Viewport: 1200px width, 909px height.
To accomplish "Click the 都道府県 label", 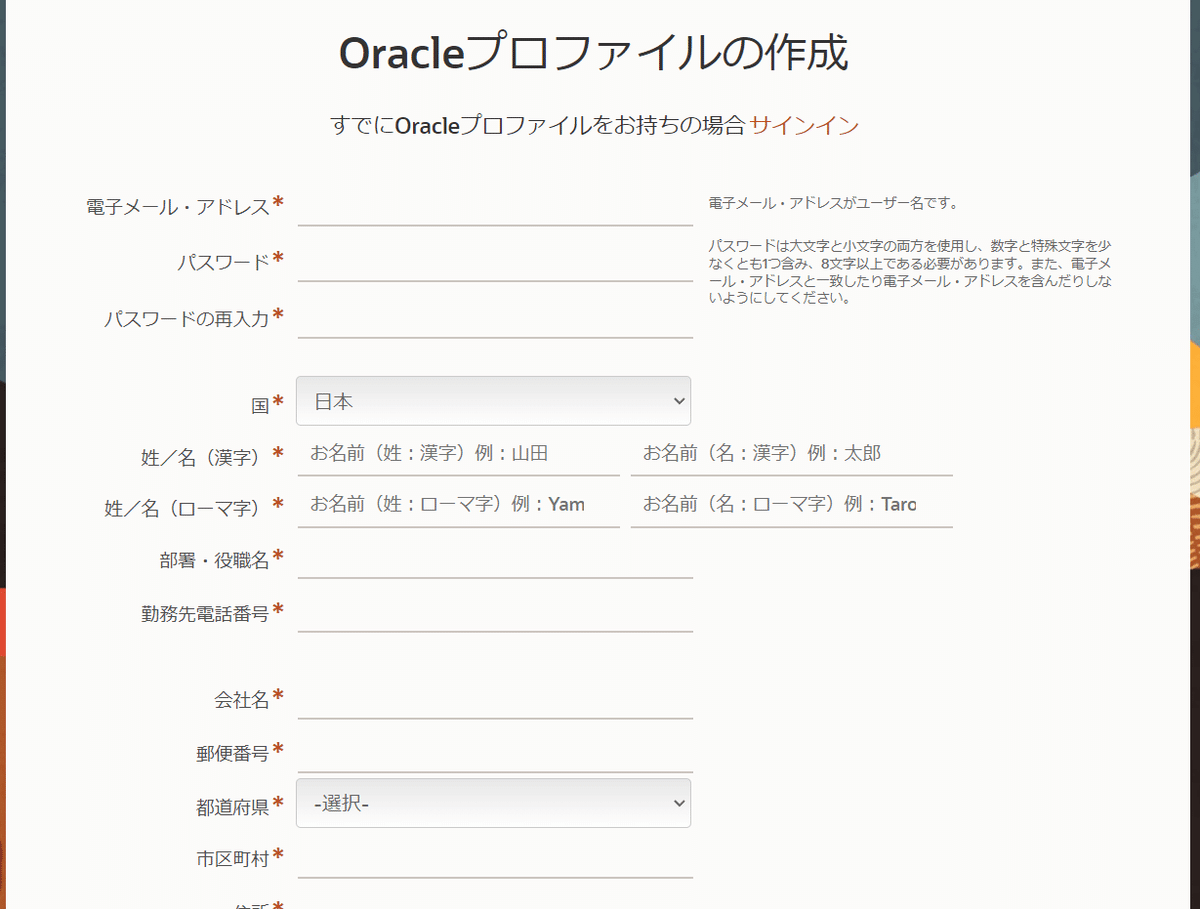I will coord(233,807).
